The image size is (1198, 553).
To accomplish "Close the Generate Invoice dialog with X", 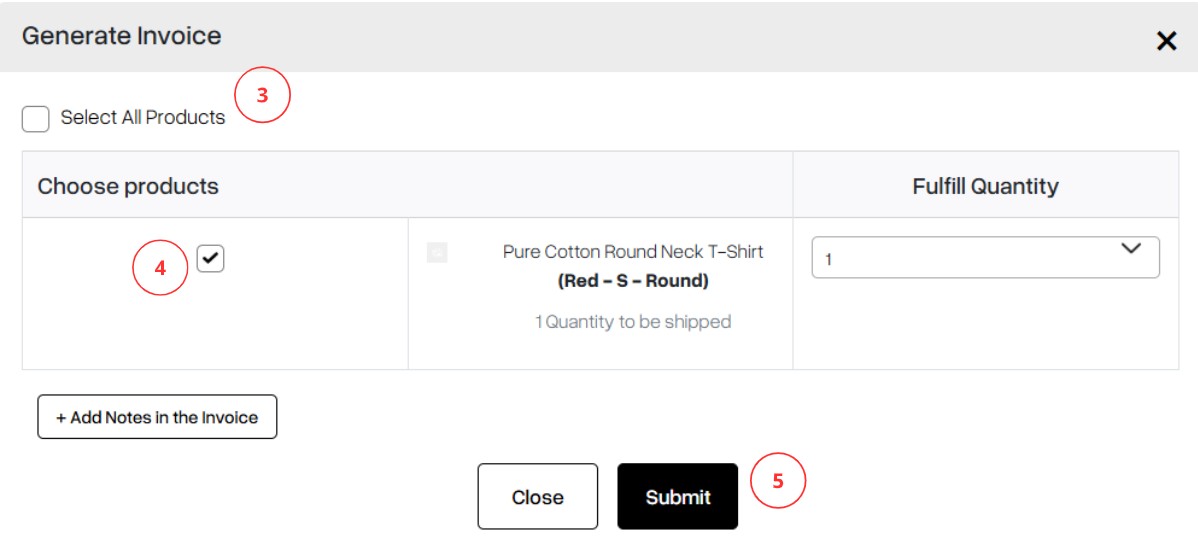I will tap(1166, 41).
